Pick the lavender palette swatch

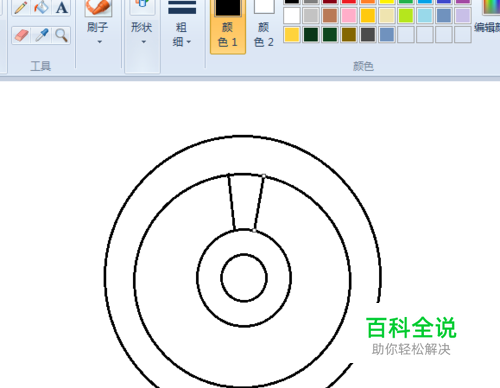(x=463, y=15)
